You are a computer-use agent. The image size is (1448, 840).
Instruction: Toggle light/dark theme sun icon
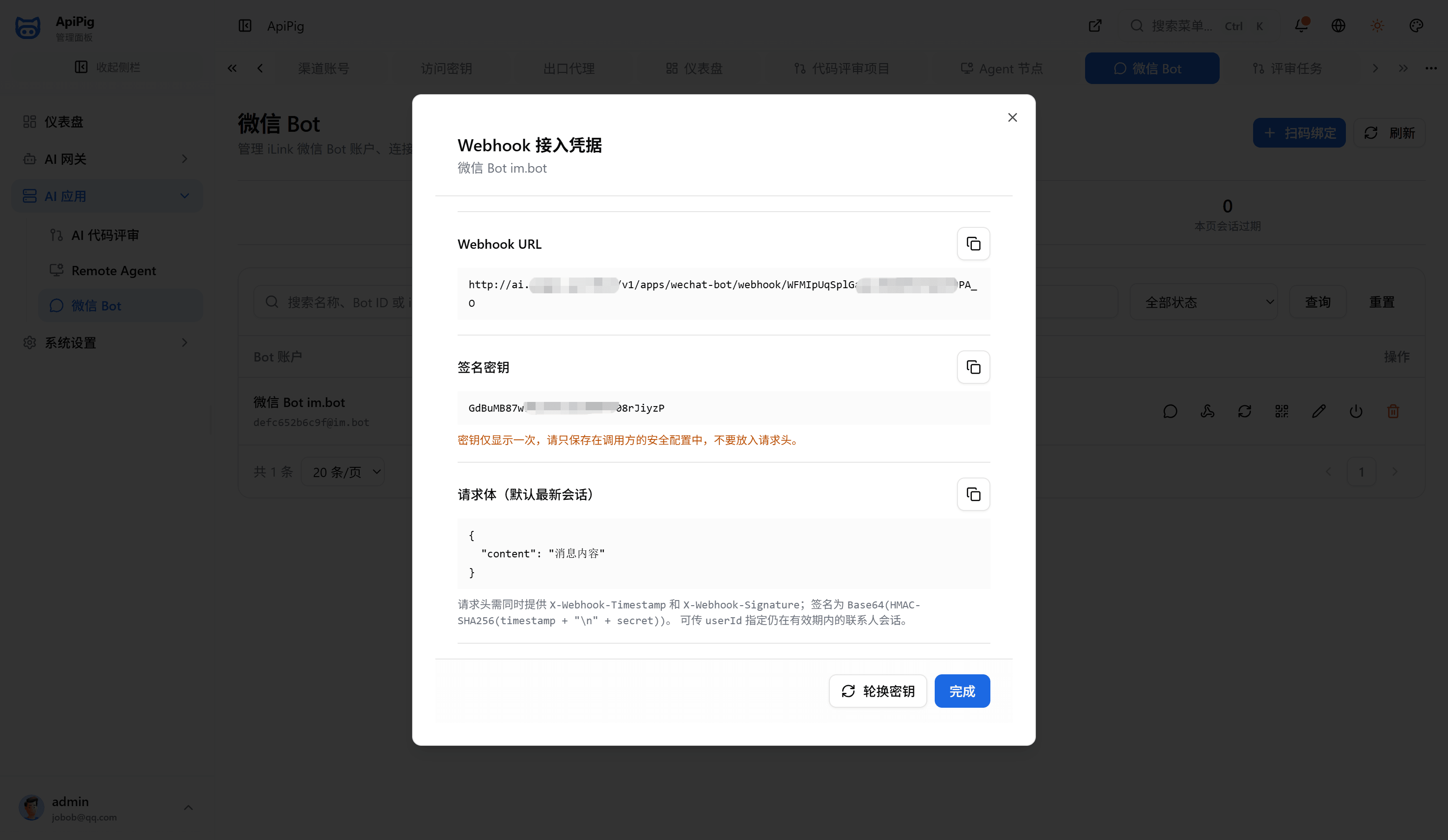[x=1377, y=26]
